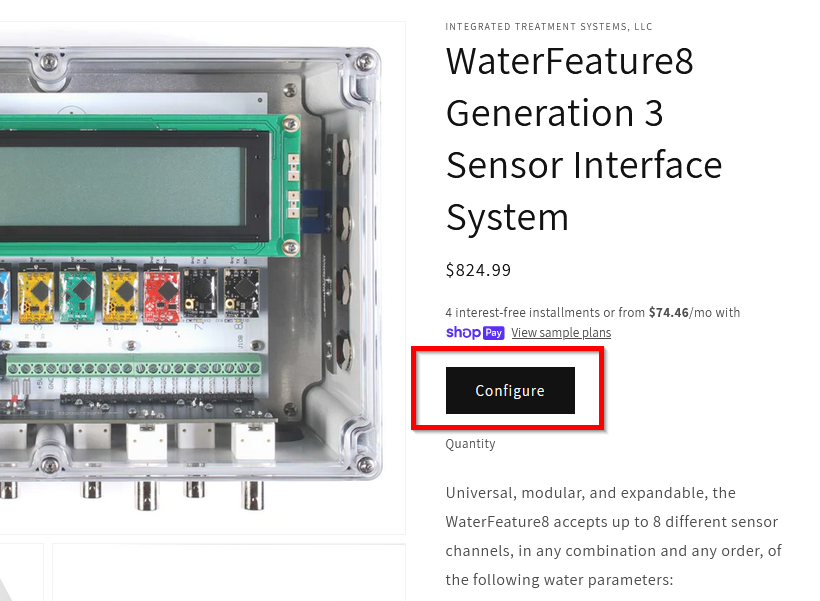Screen dimensions: 820x601
Task: Open the main WaterFeature8 product image
Action: coord(200,270)
